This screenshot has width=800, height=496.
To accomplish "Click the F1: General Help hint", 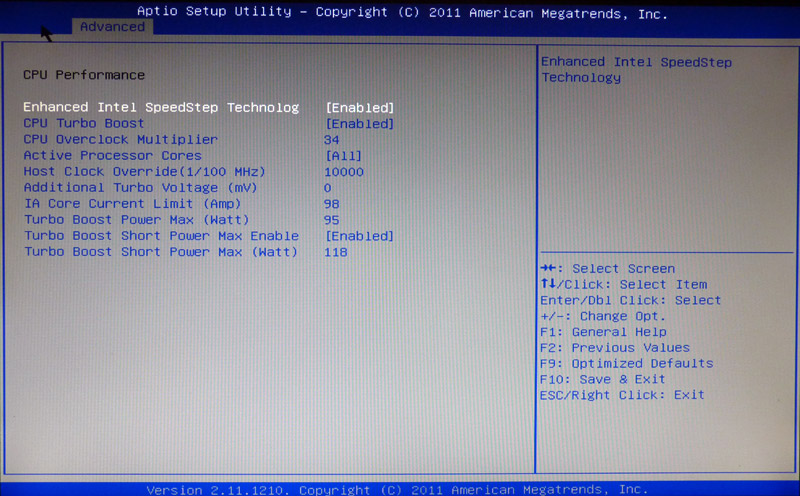I will pos(603,332).
